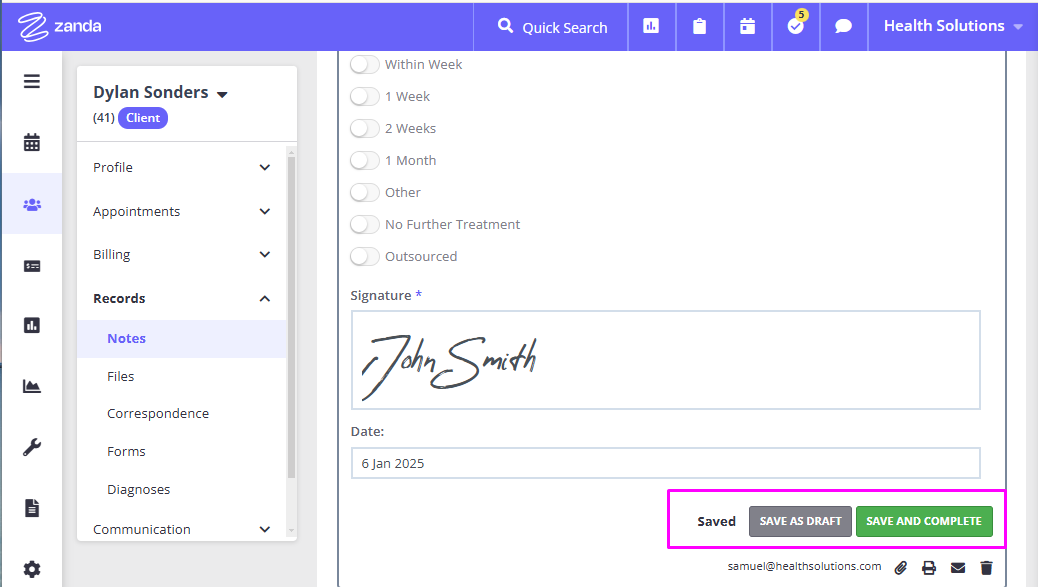Click the clipboard notes icon in top bar
The height and width of the screenshot is (587, 1038).
(x=699, y=27)
